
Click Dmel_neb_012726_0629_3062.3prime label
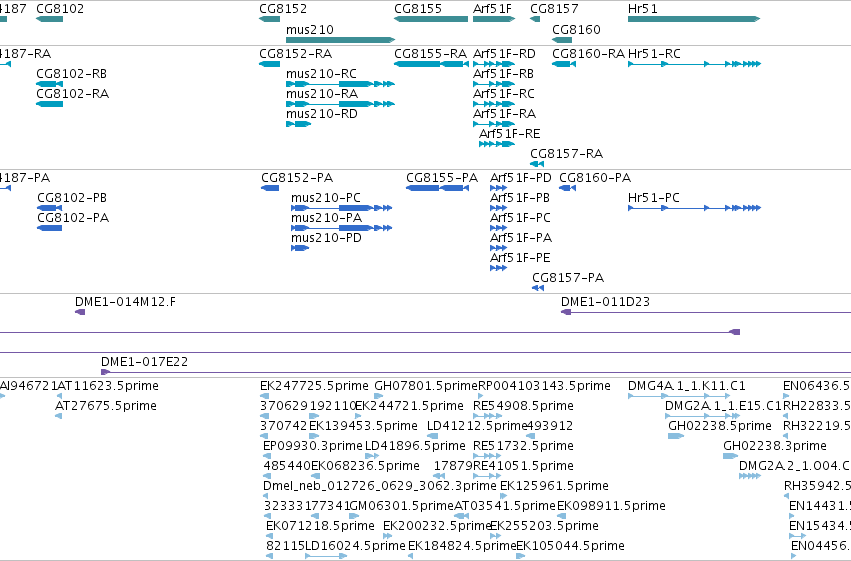(x=380, y=487)
